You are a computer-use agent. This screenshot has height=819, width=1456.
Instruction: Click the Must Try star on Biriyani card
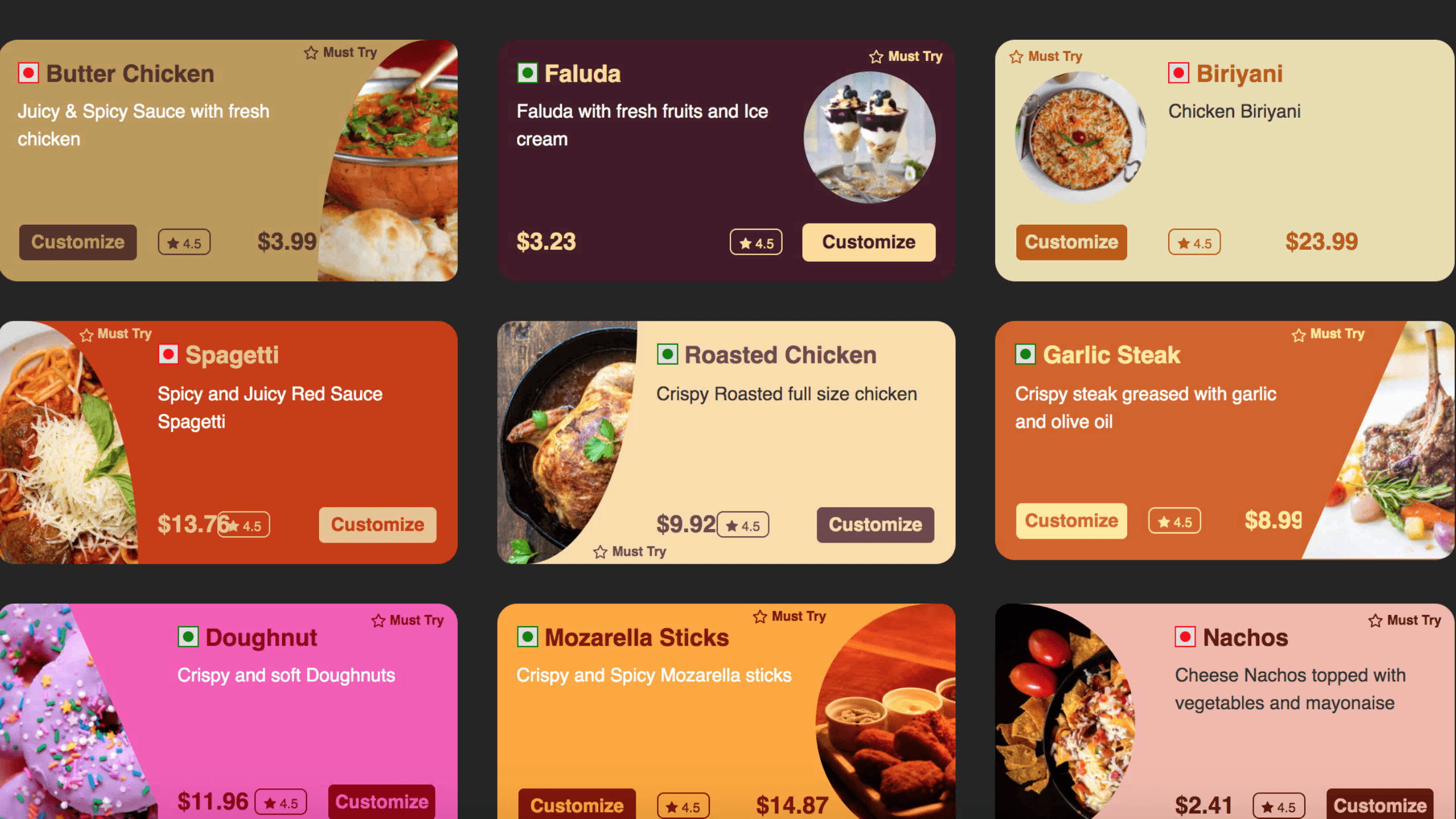[x=1016, y=56]
